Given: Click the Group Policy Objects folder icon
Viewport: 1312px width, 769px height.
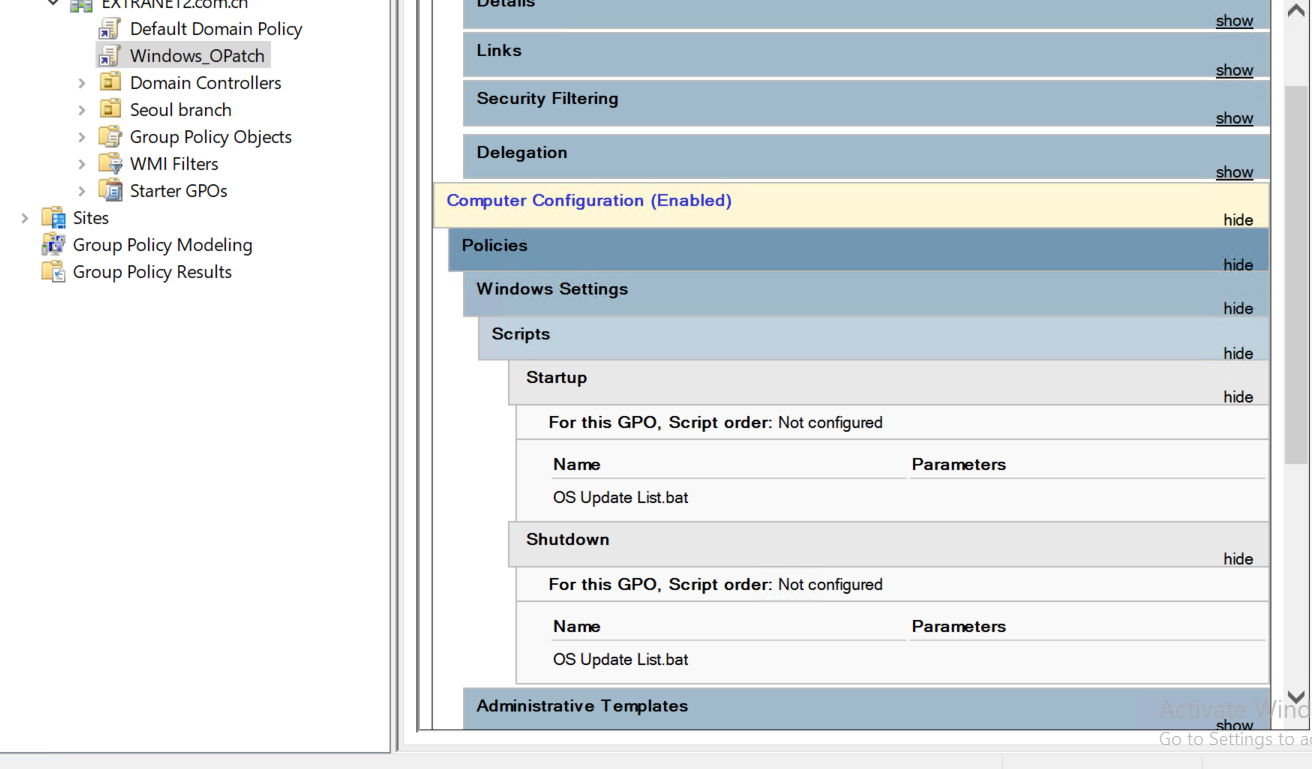Looking at the screenshot, I should tap(110, 137).
